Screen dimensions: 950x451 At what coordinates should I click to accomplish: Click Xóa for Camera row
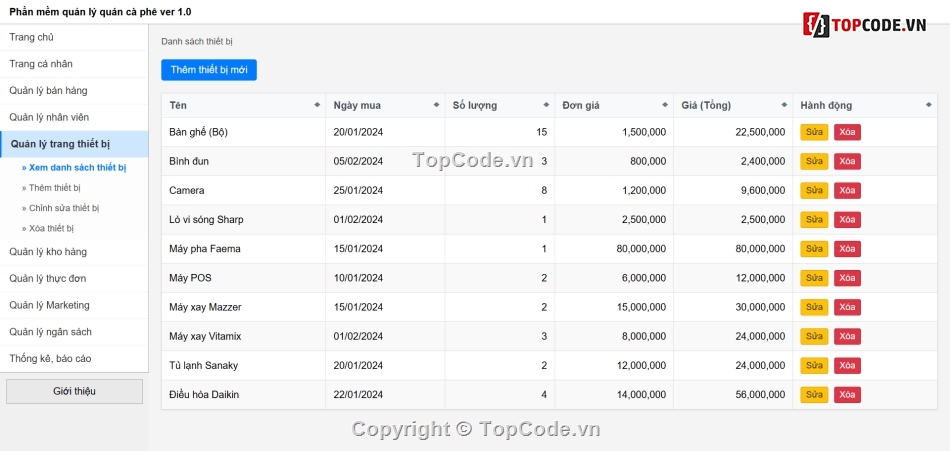(x=847, y=190)
